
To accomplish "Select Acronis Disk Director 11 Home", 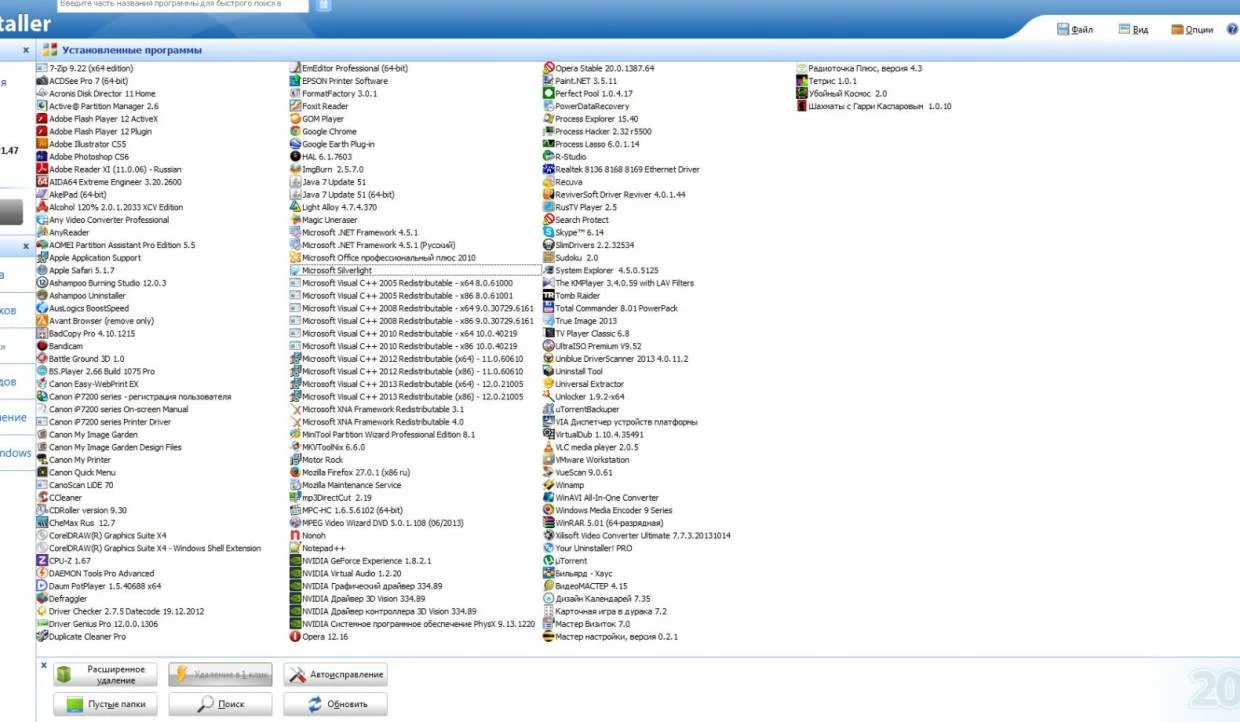I will point(95,93).
